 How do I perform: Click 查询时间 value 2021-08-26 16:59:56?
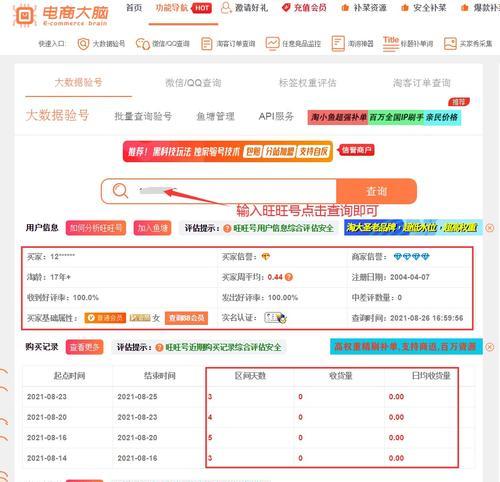pos(426,318)
